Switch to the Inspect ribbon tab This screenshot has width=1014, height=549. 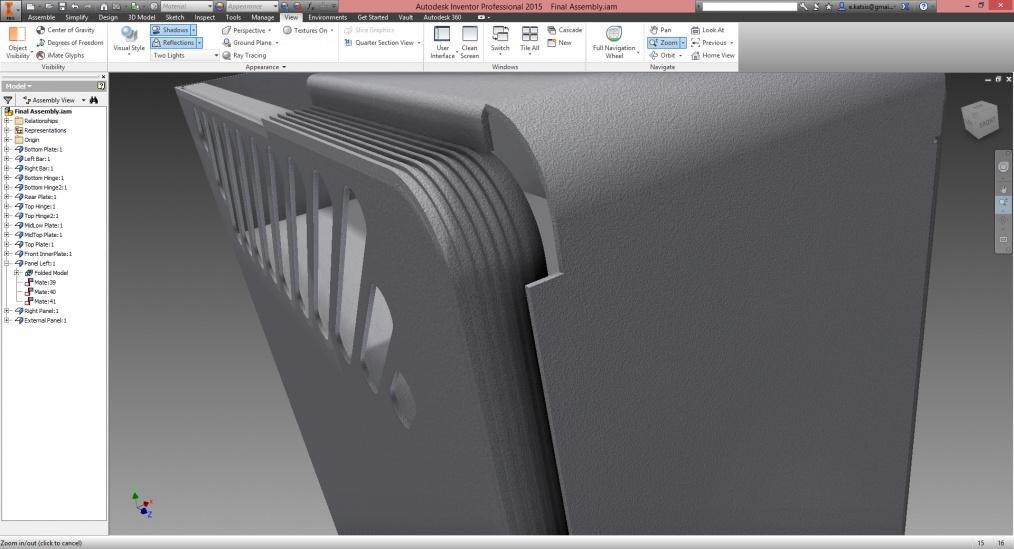204,17
